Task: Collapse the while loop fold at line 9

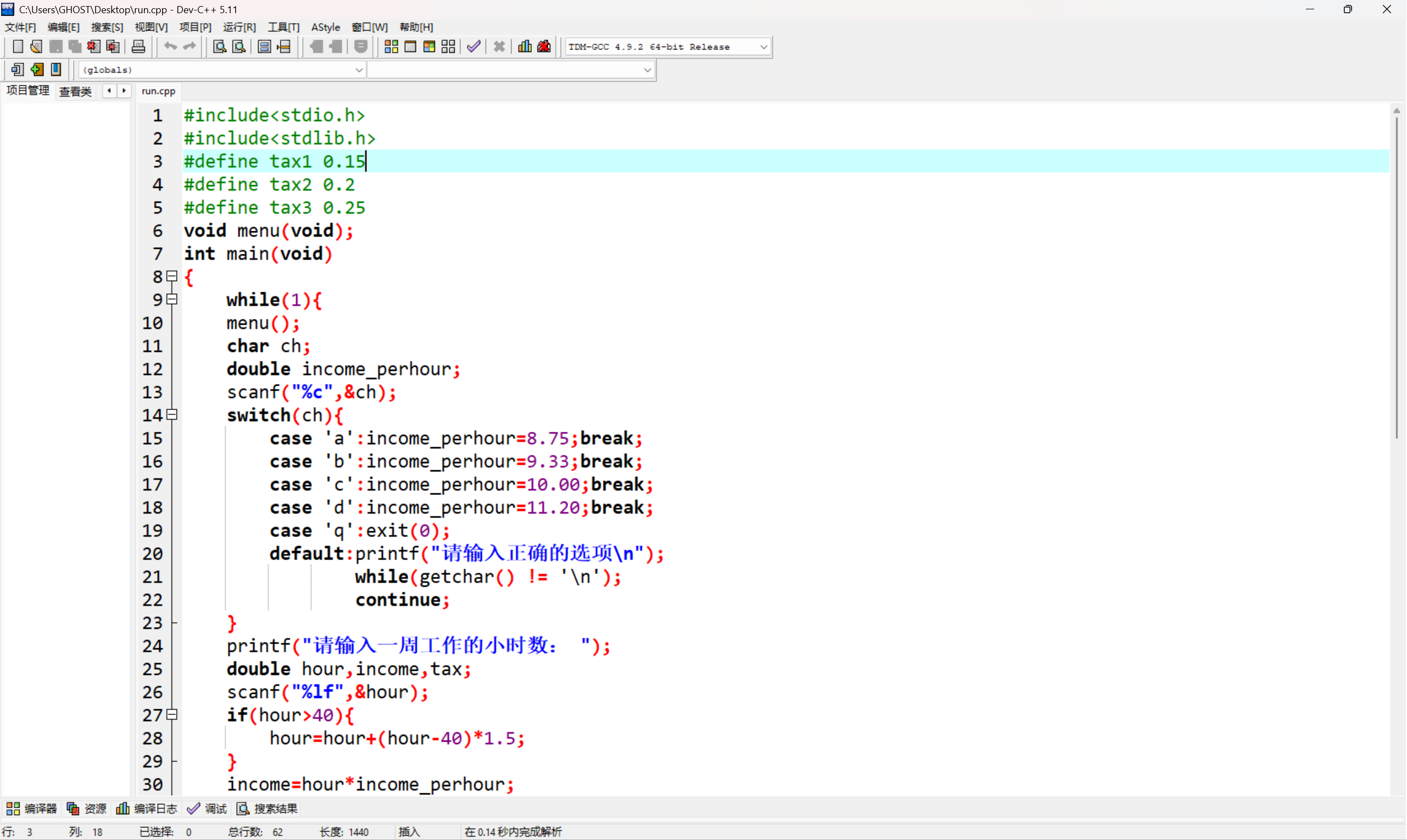Action: pos(172,299)
